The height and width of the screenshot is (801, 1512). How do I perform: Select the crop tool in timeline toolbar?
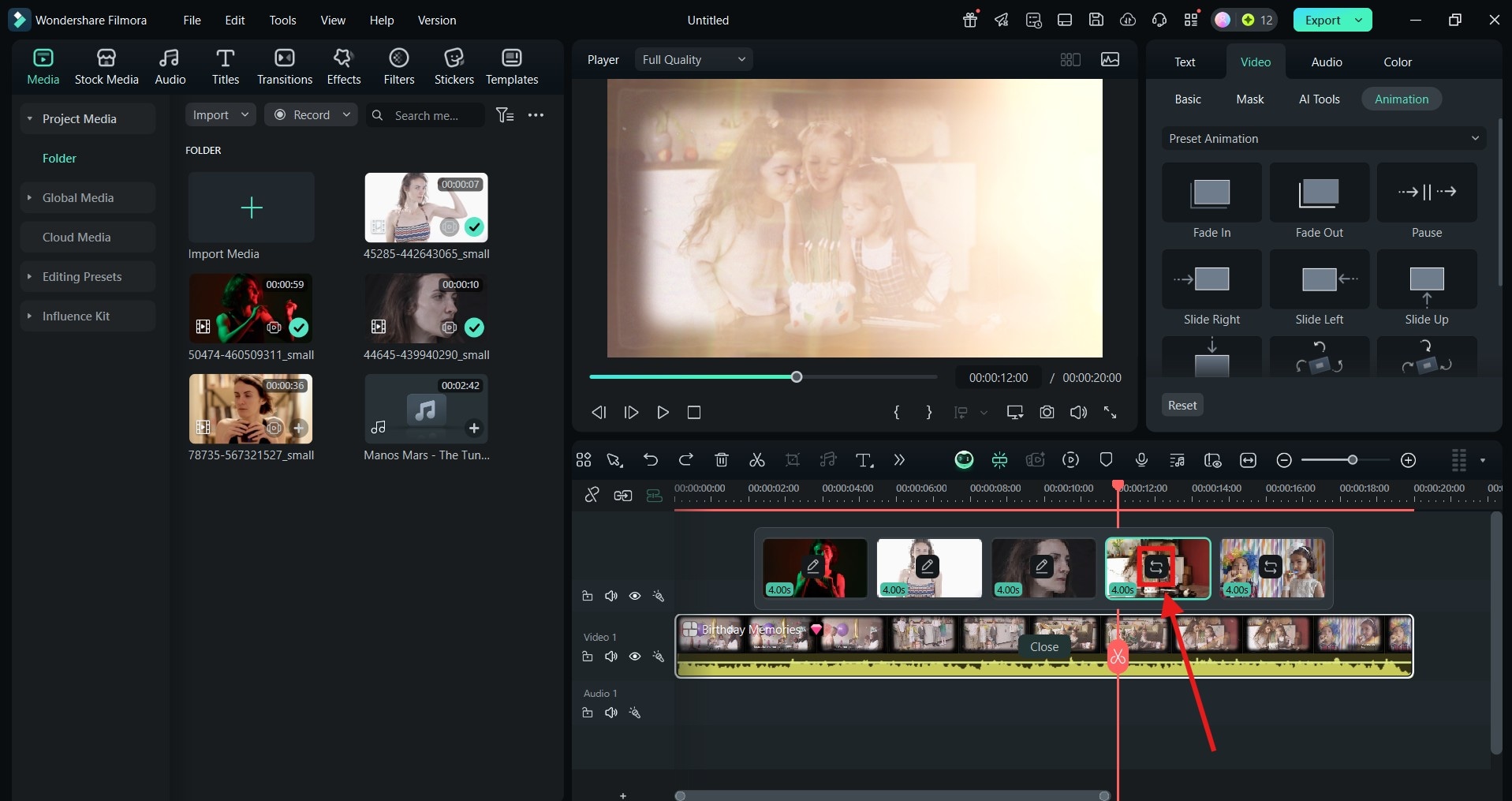(x=793, y=460)
